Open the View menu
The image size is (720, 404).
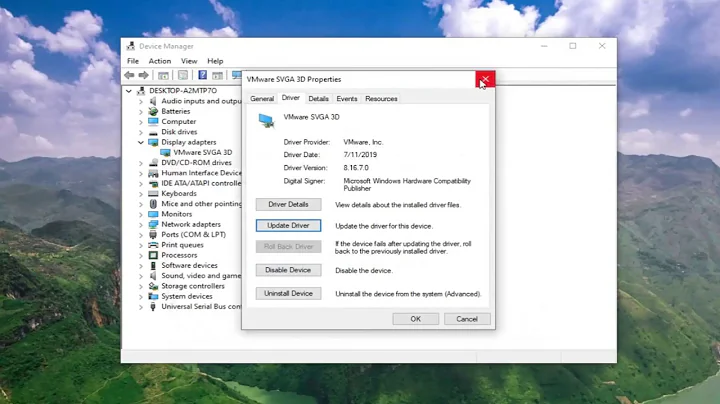pyautogui.click(x=189, y=61)
